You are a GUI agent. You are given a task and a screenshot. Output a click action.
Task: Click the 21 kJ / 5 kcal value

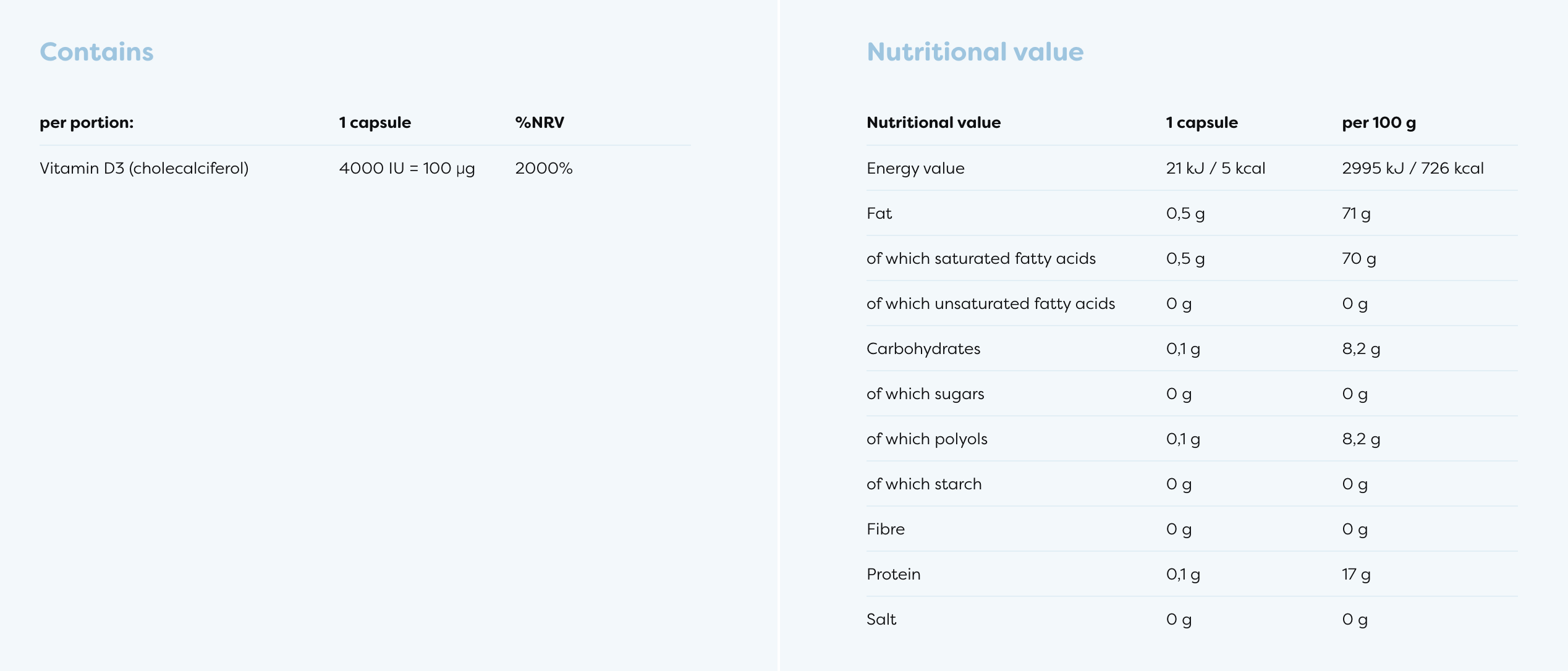tap(1215, 168)
